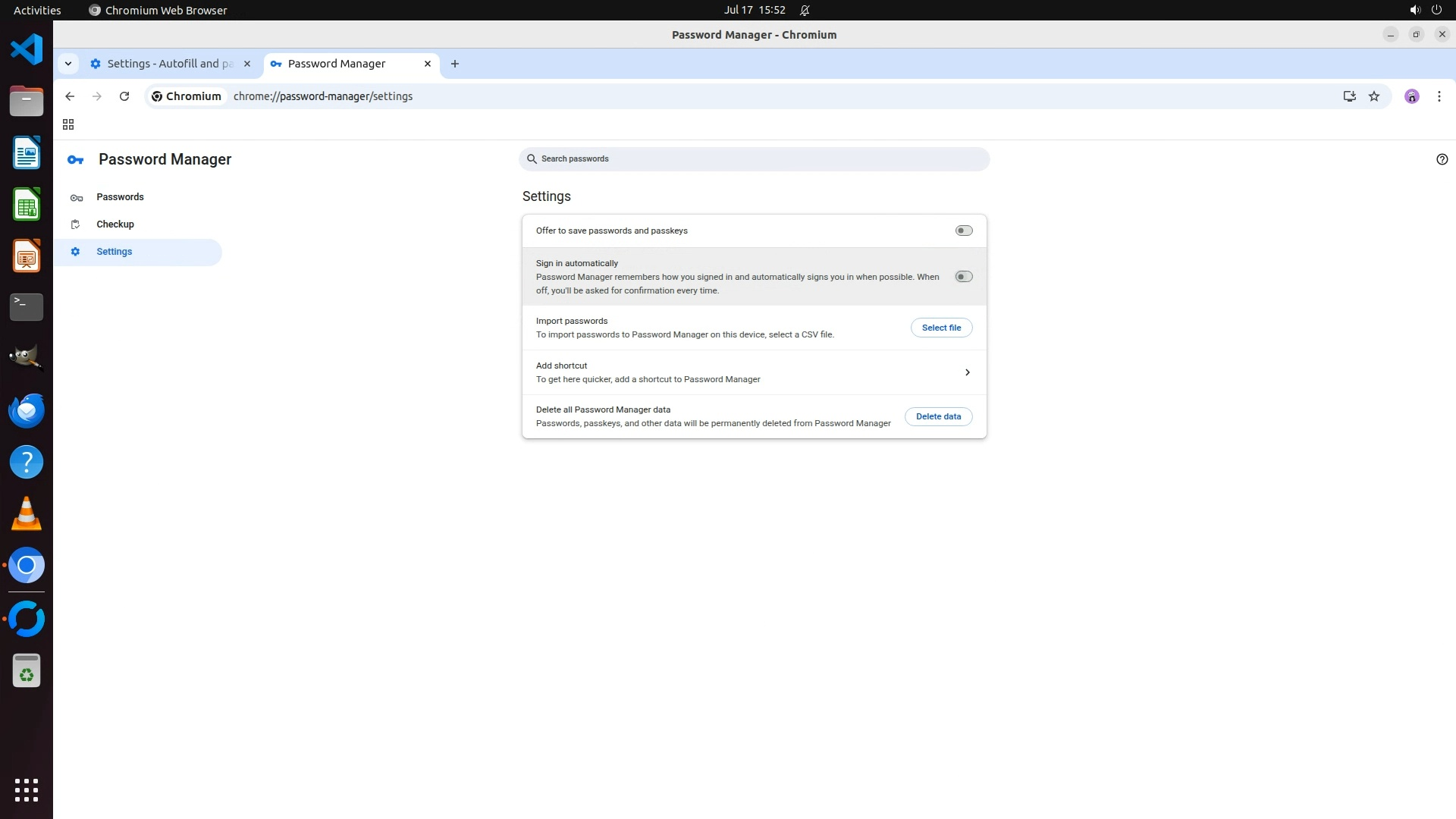1456x819 pixels.
Task: Enable Offer to save passwords and passkeys
Action: click(963, 231)
